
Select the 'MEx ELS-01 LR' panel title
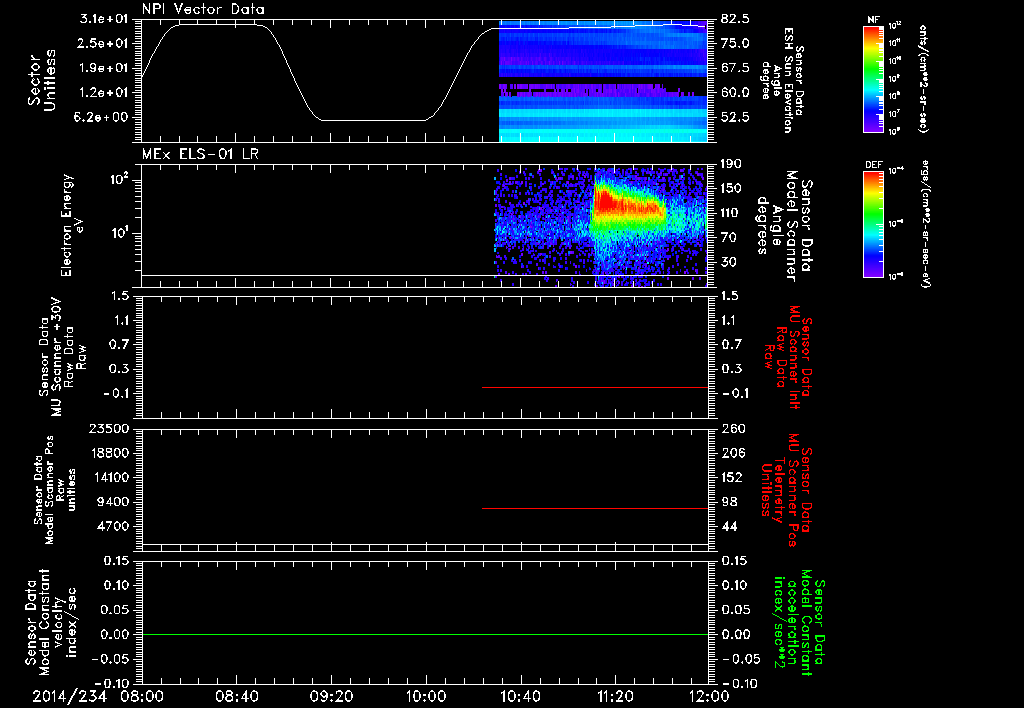(200, 154)
